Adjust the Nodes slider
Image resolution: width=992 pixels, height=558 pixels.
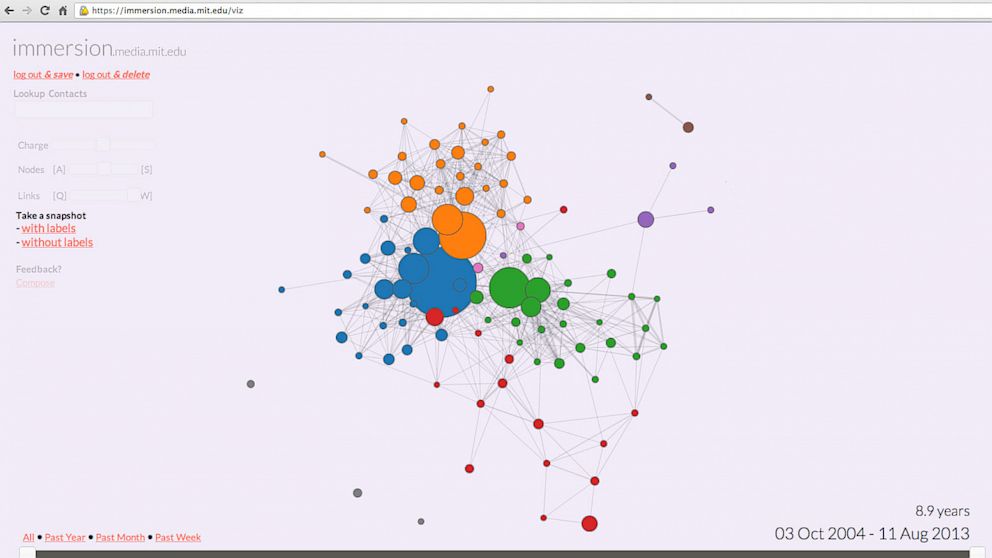click(x=103, y=170)
